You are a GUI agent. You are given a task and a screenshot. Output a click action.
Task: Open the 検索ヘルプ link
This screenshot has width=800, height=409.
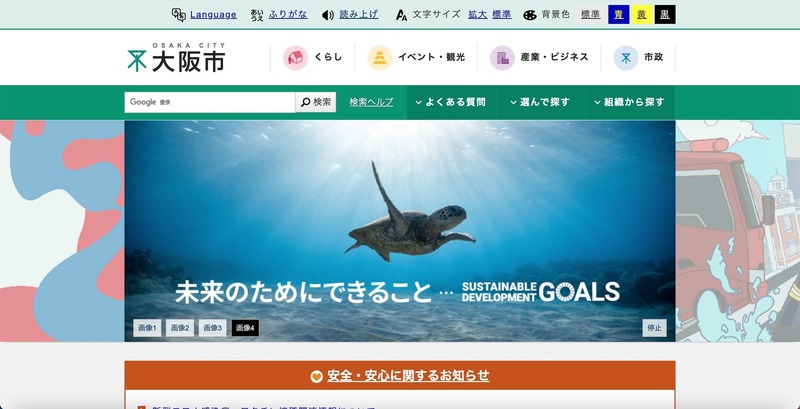[371, 103]
